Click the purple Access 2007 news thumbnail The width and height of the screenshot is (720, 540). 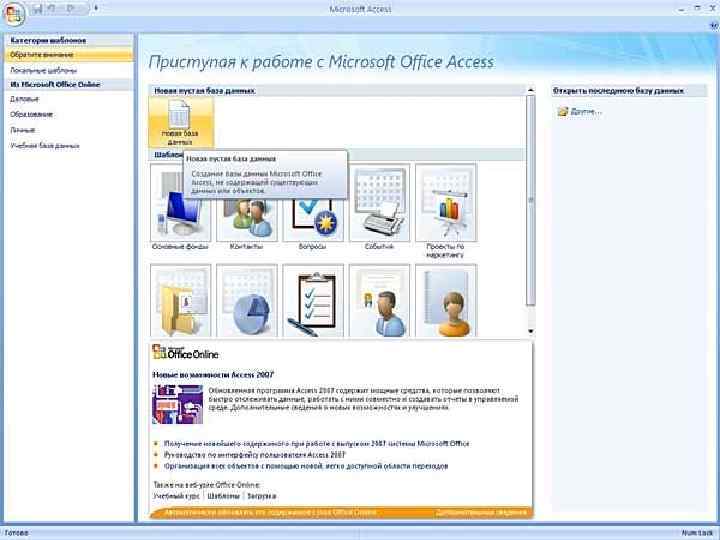177,404
